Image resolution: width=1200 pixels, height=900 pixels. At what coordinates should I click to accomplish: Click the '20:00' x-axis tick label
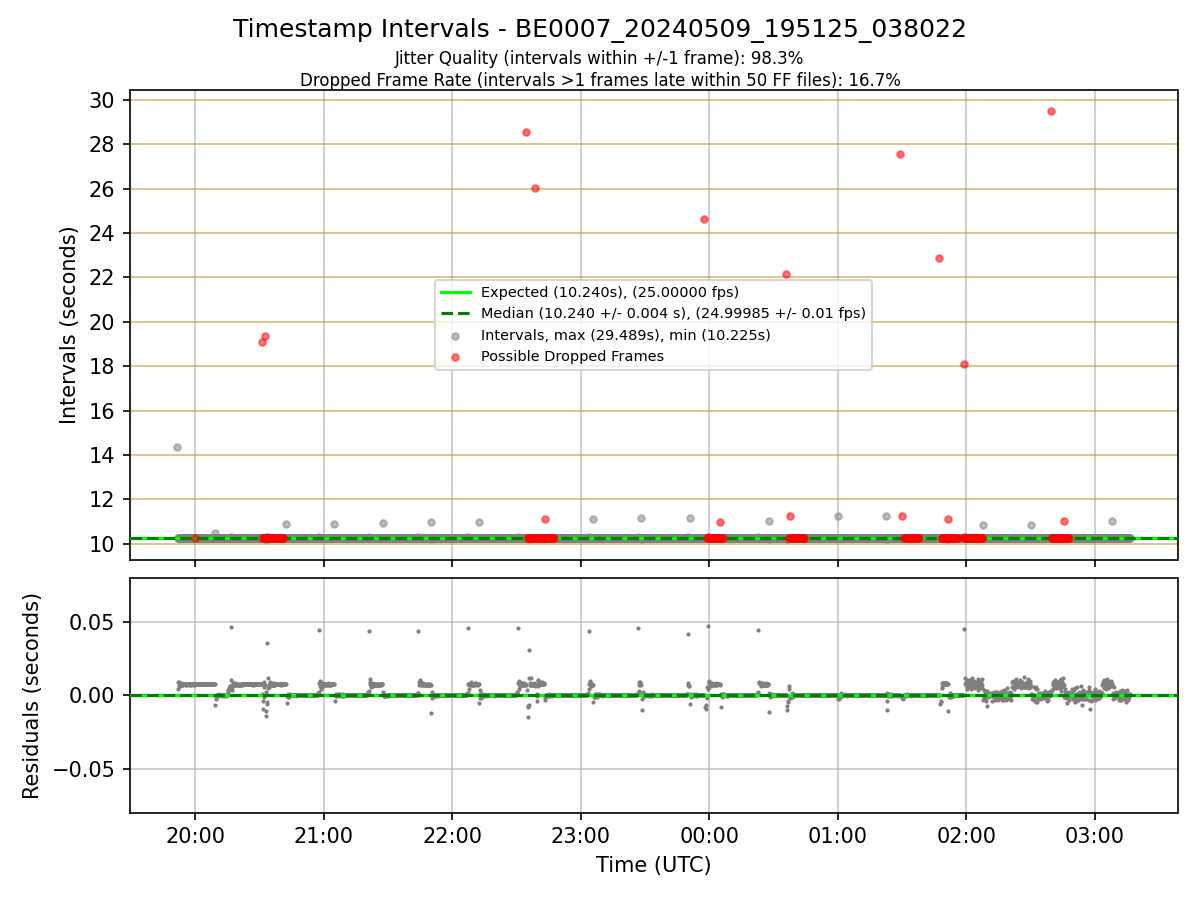tap(195, 835)
